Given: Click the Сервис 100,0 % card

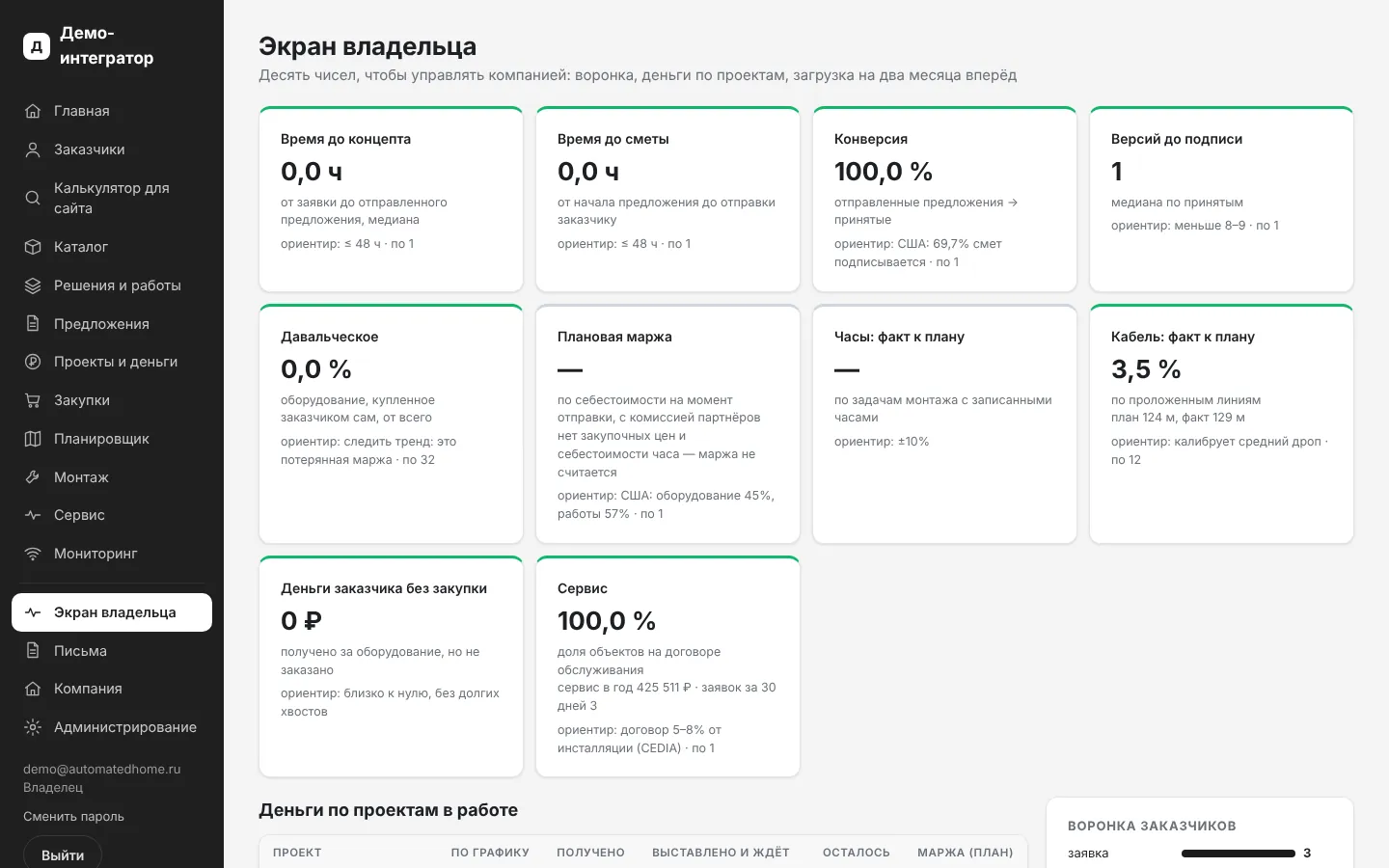Looking at the screenshot, I should coord(667,666).
